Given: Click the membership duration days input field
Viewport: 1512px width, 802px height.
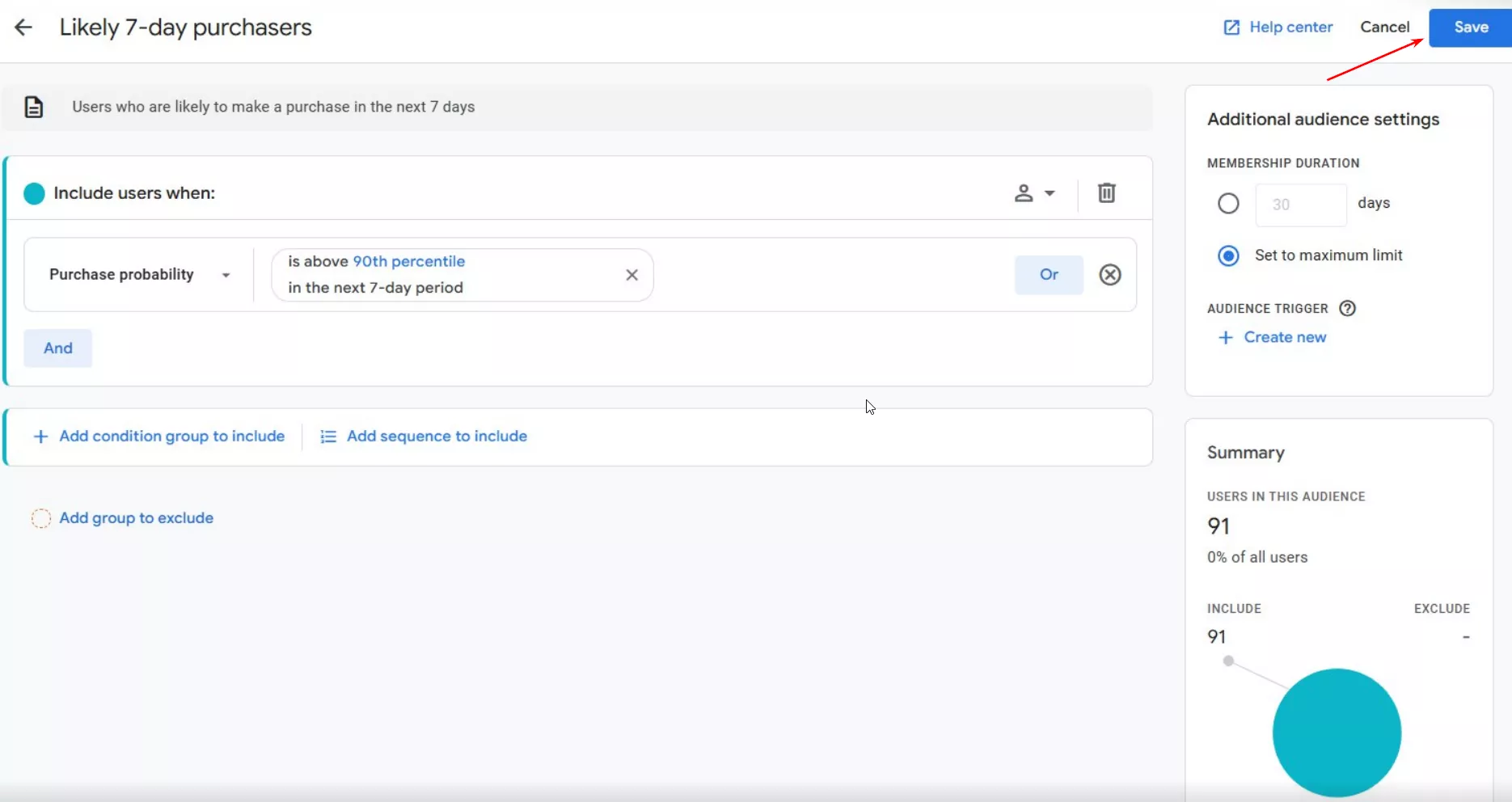Looking at the screenshot, I should 1300,205.
